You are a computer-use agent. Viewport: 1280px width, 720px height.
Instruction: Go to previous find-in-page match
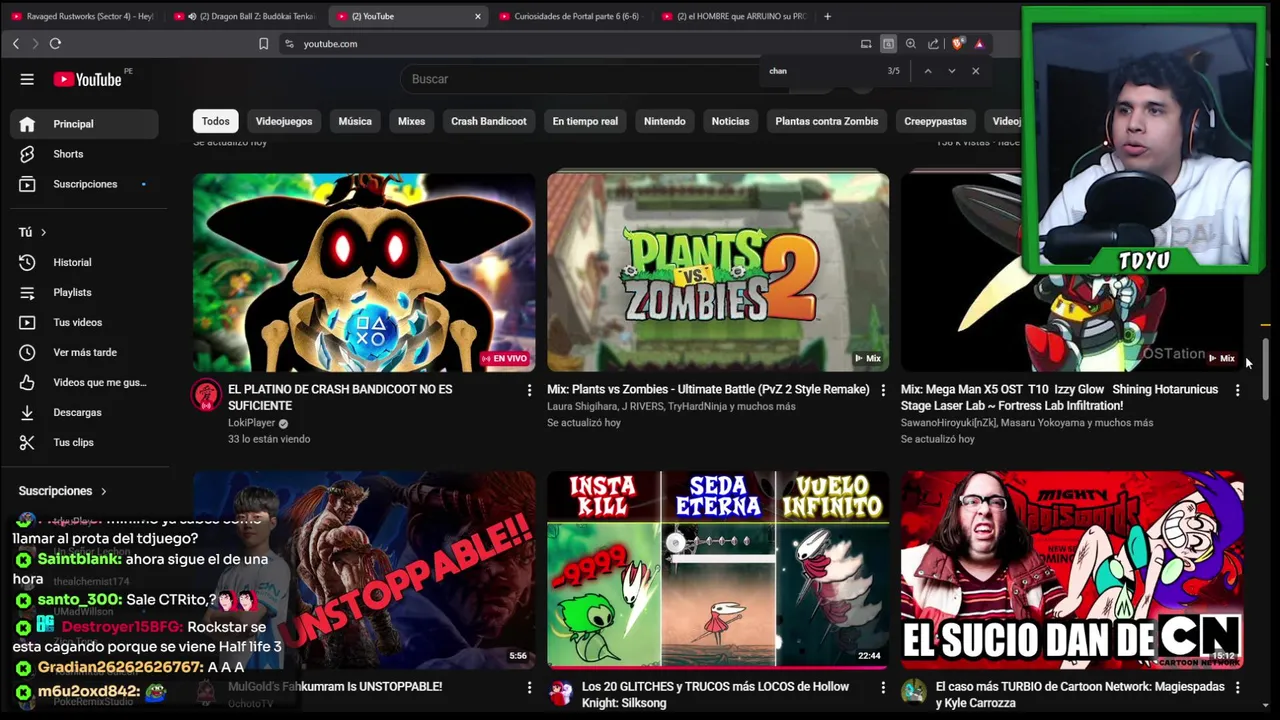click(928, 71)
